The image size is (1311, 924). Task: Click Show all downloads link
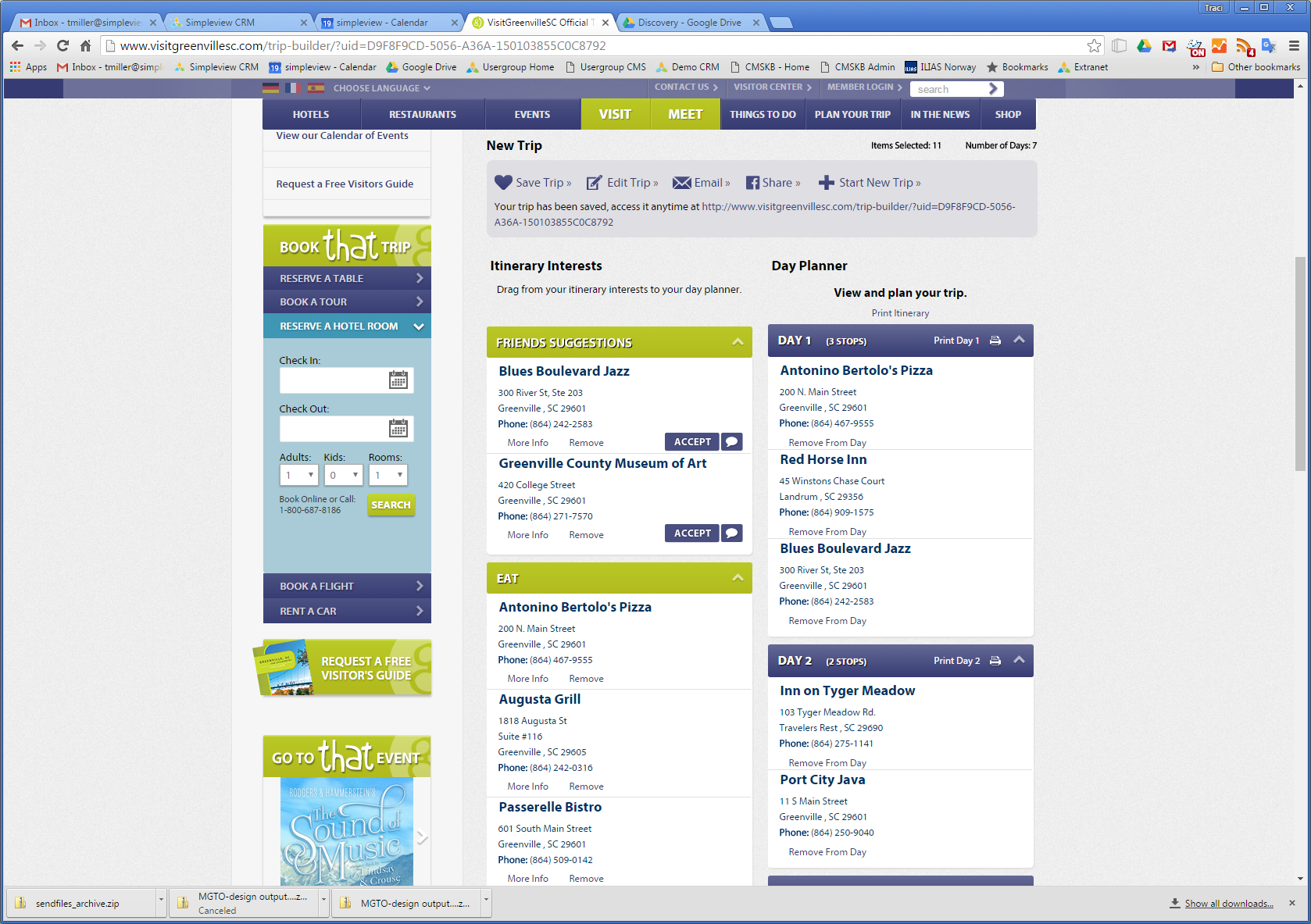[x=1228, y=904]
